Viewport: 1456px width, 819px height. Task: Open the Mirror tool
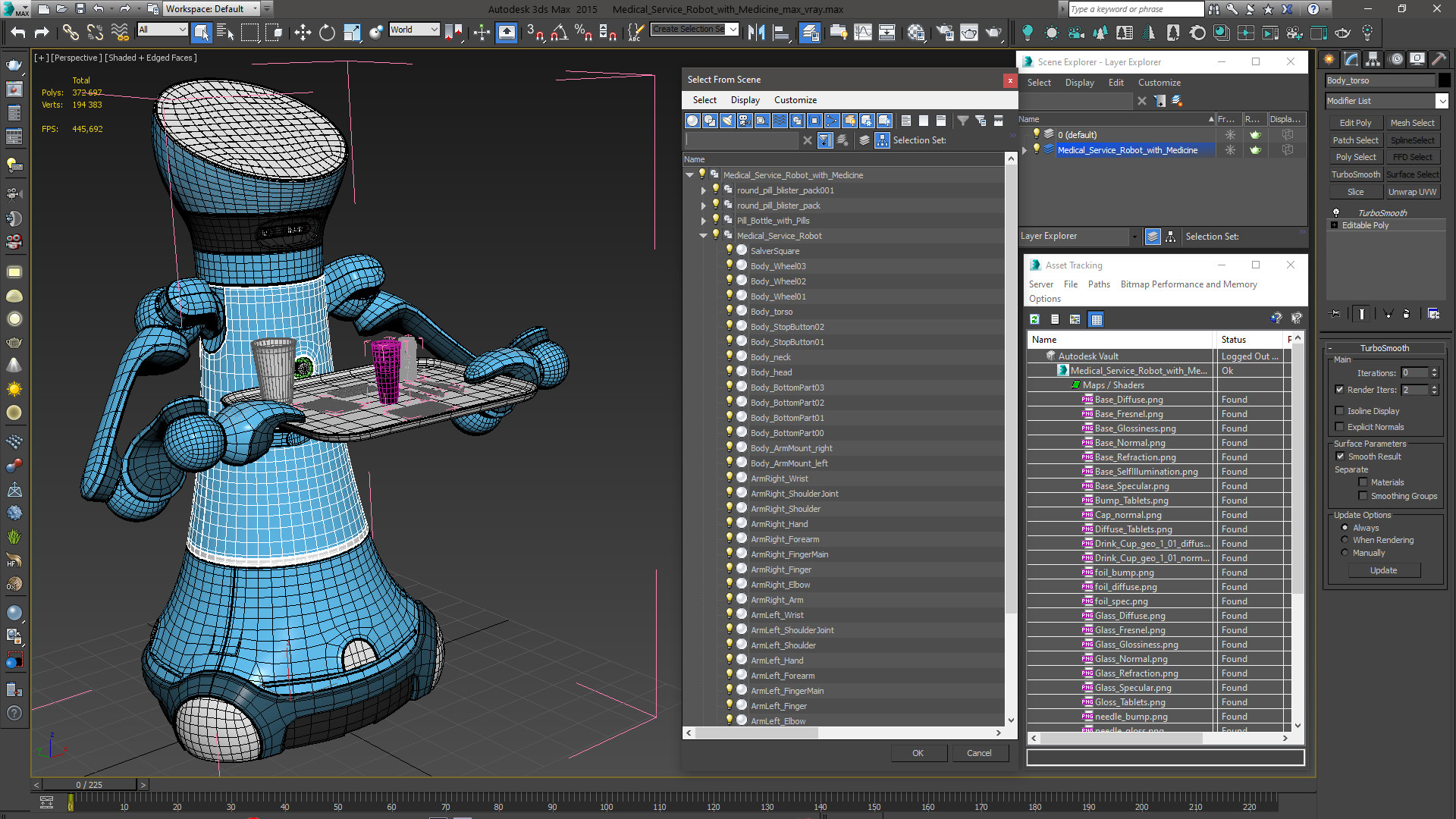(756, 33)
